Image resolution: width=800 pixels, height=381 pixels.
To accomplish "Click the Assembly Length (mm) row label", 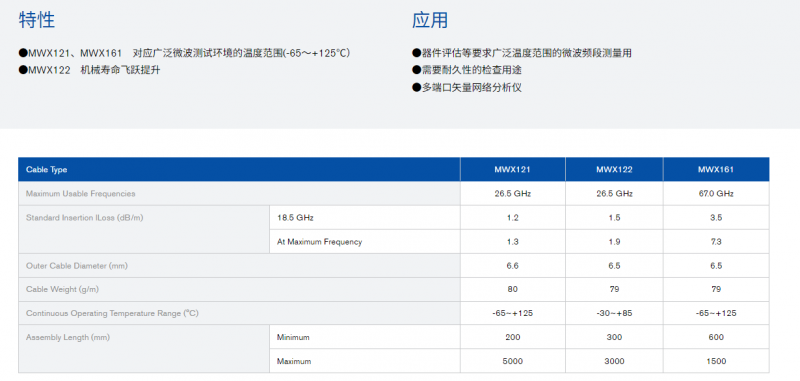I will (x=68, y=337).
